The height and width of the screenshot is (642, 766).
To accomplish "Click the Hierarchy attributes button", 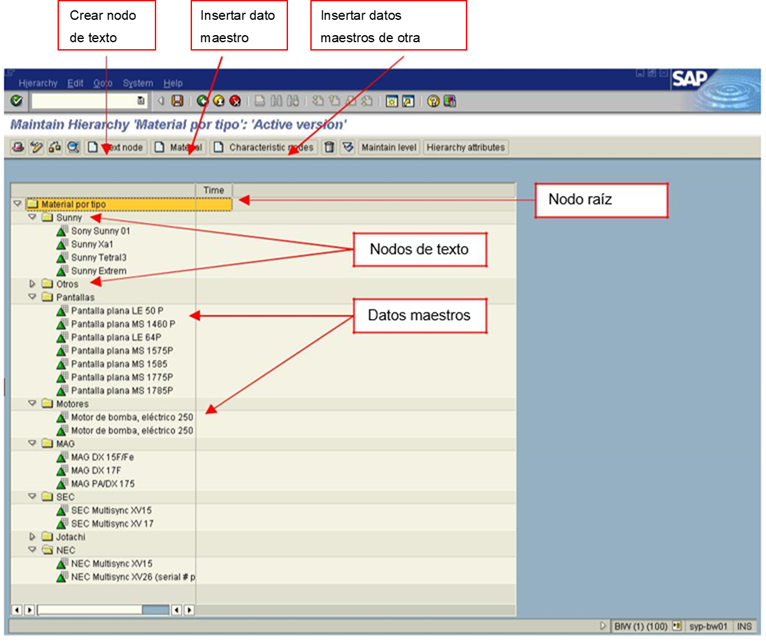I will 465,148.
